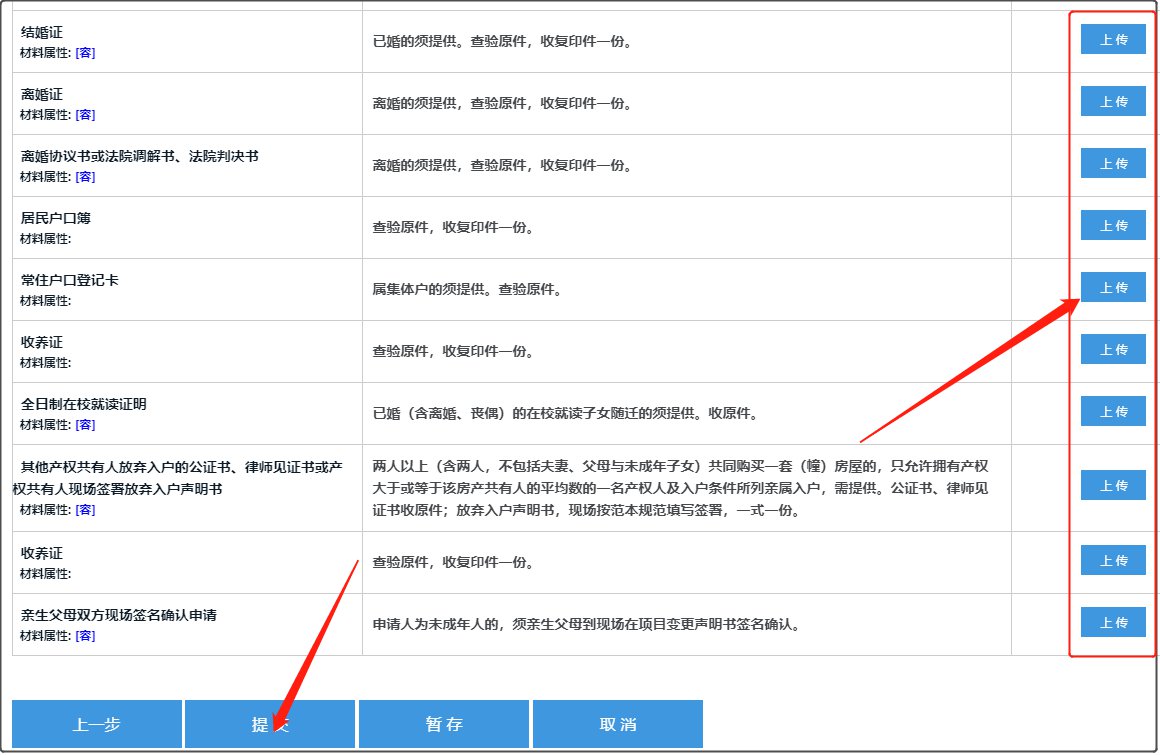Go back with 上一步 button
Viewport: 1160px width, 755px height.
tap(97, 724)
